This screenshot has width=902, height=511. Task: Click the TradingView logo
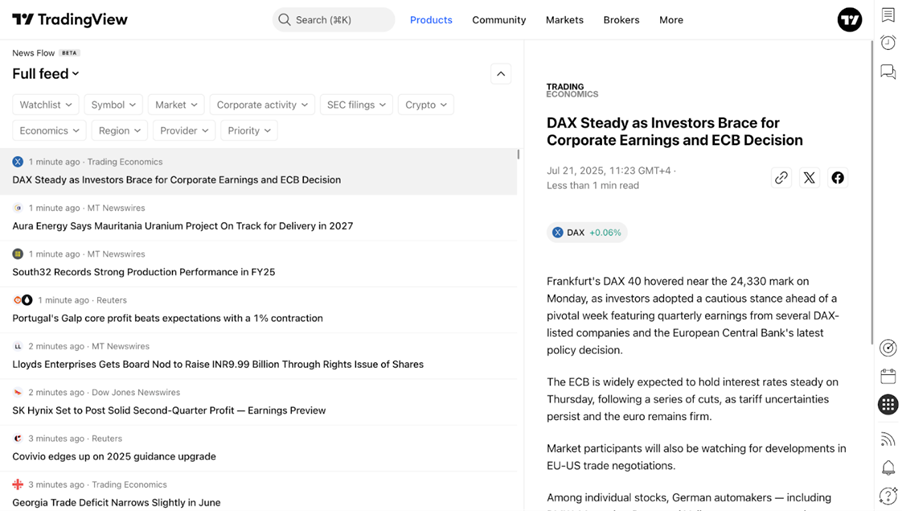point(70,20)
